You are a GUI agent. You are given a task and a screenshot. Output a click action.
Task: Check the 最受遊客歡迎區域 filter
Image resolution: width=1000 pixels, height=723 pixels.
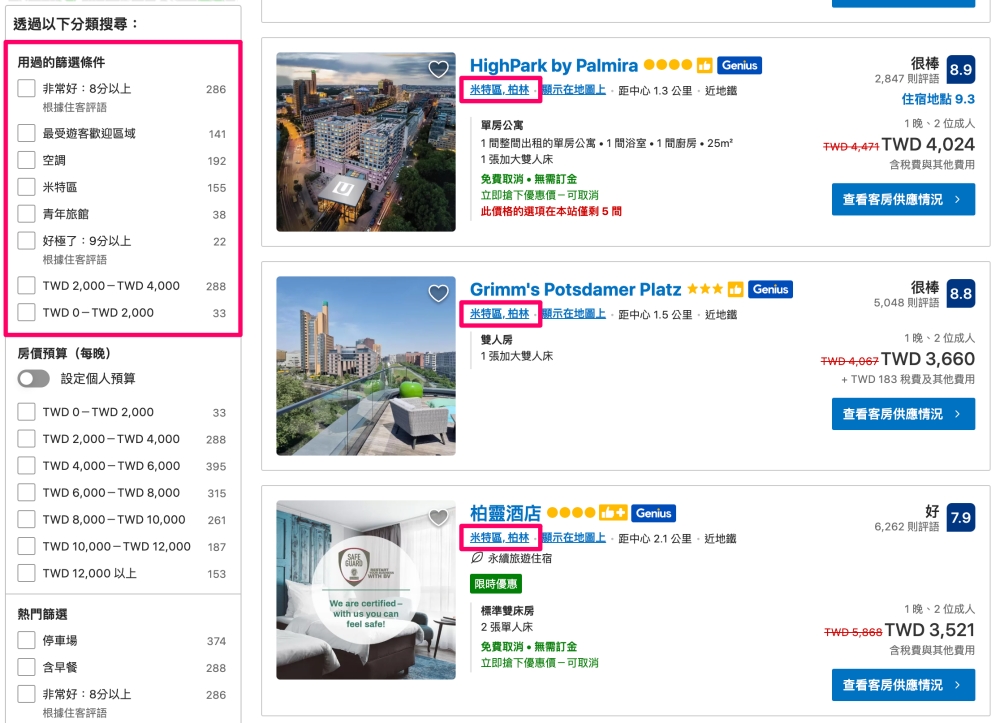pyautogui.click(x=26, y=133)
